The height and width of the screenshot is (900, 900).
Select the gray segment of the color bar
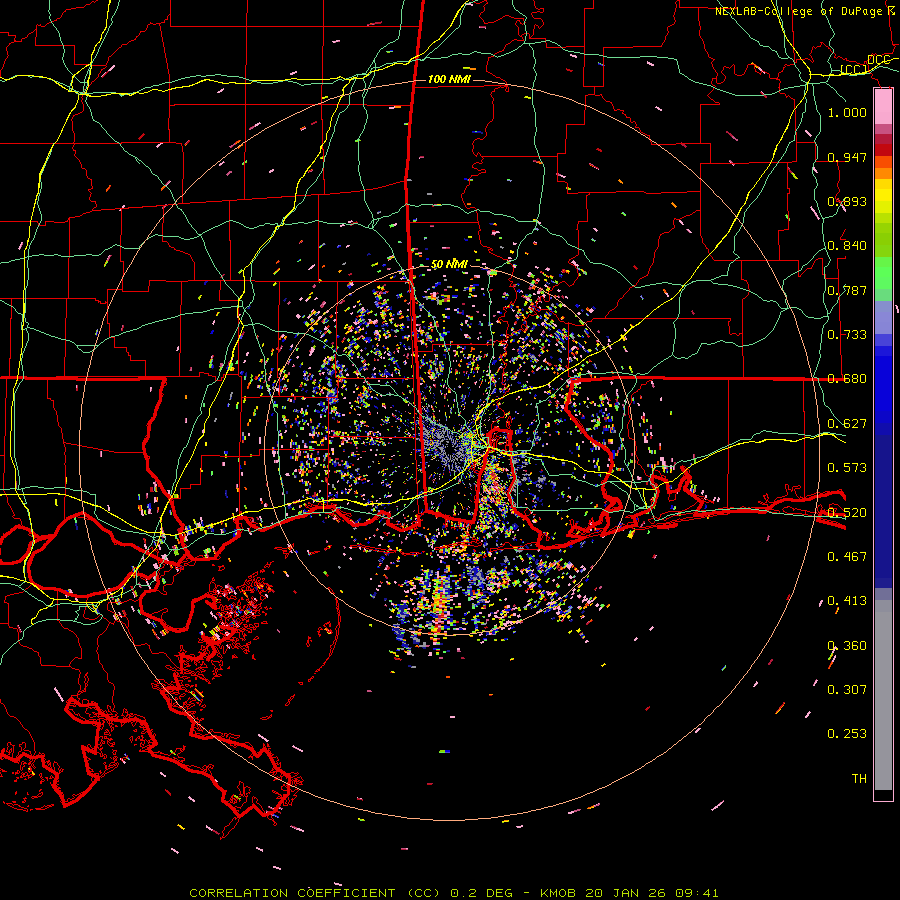coord(883,695)
